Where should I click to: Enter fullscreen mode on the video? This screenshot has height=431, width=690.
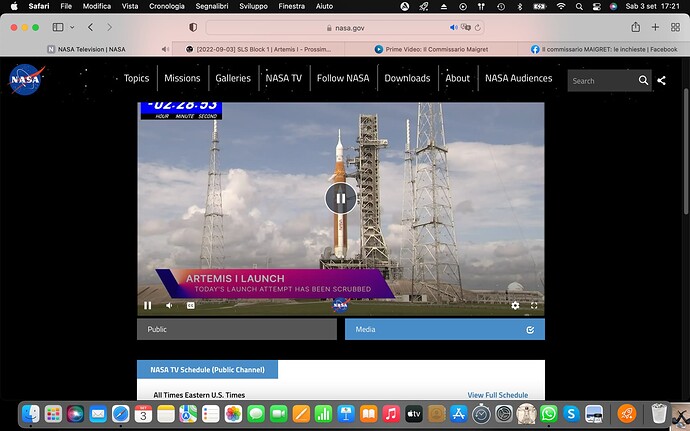[534, 305]
